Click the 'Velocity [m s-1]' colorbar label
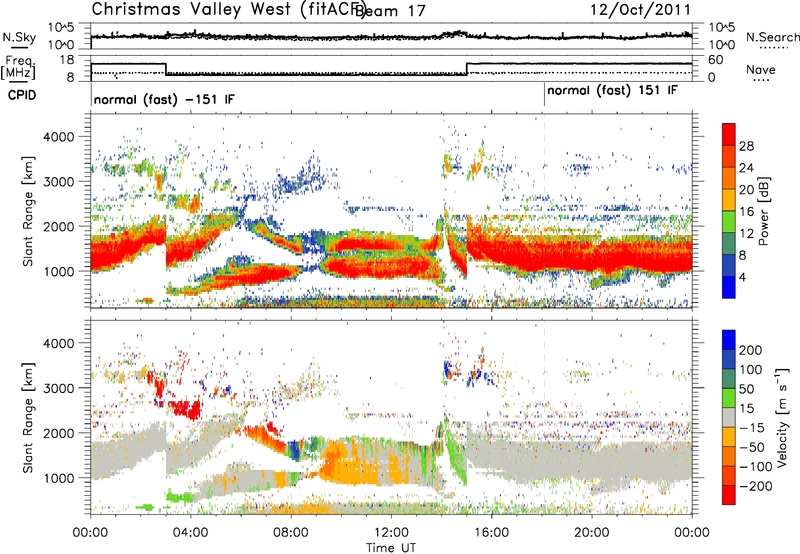Image resolution: width=800 pixels, height=554 pixels. tap(782, 417)
